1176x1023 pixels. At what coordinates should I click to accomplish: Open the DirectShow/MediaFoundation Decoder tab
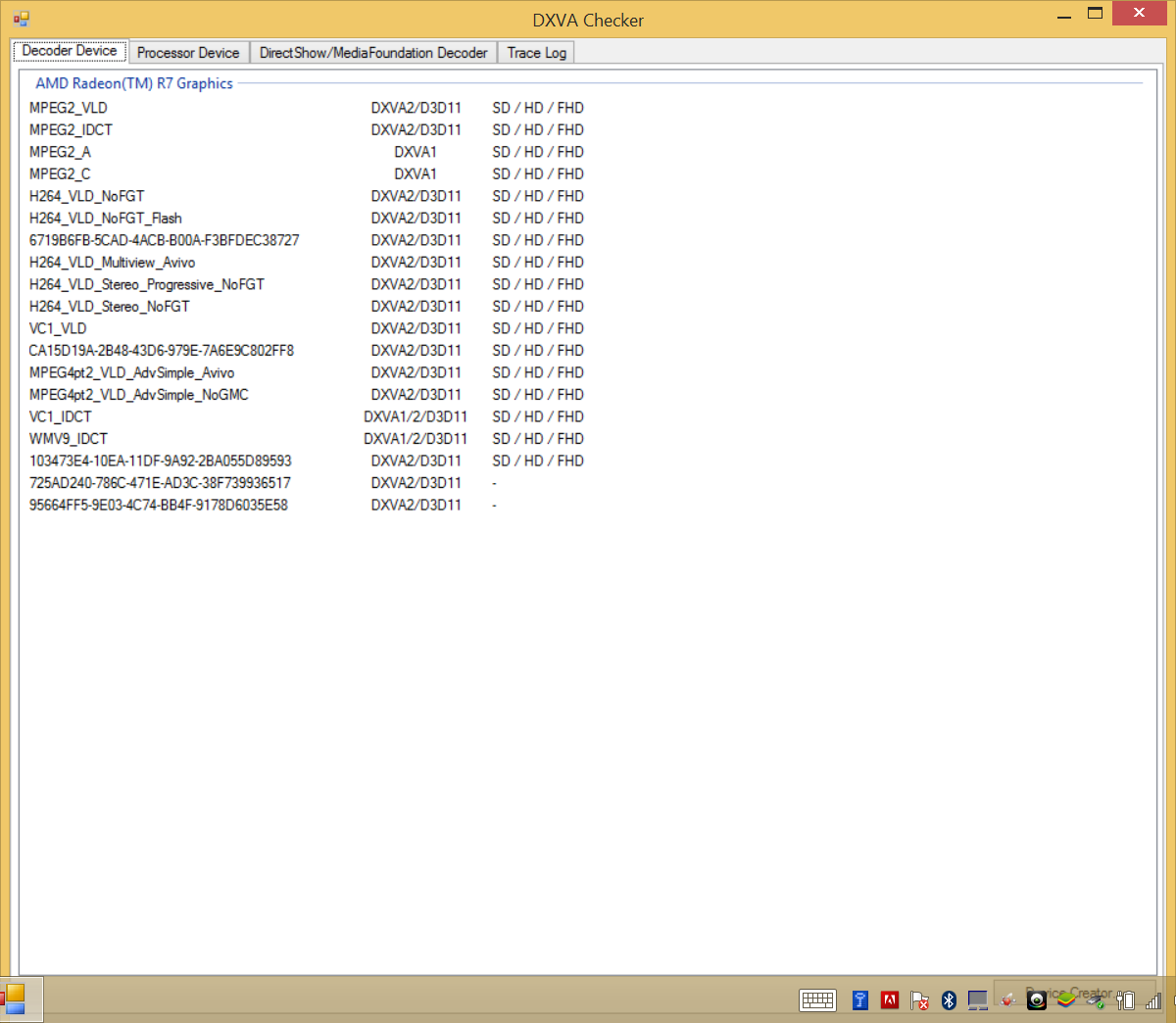(373, 53)
